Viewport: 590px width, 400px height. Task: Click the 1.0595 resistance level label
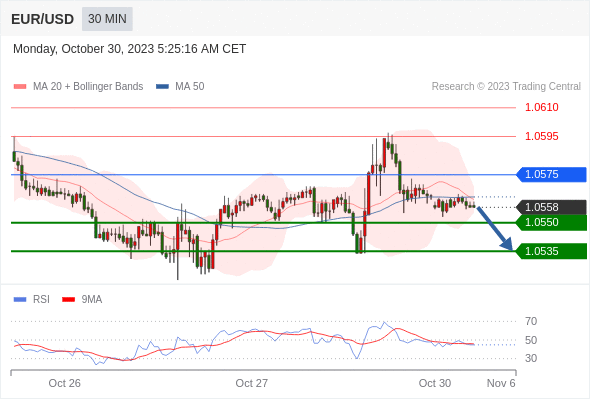click(541, 136)
